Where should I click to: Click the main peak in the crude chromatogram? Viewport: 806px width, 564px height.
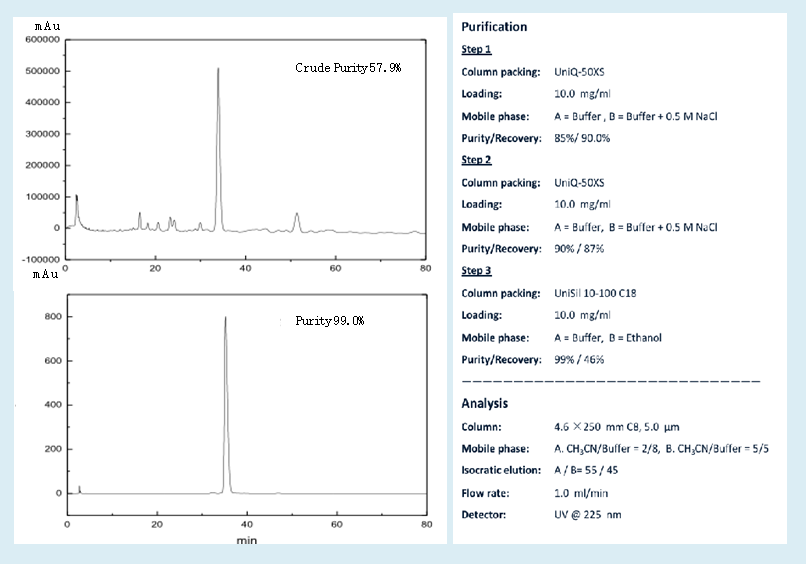pos(218,149)
